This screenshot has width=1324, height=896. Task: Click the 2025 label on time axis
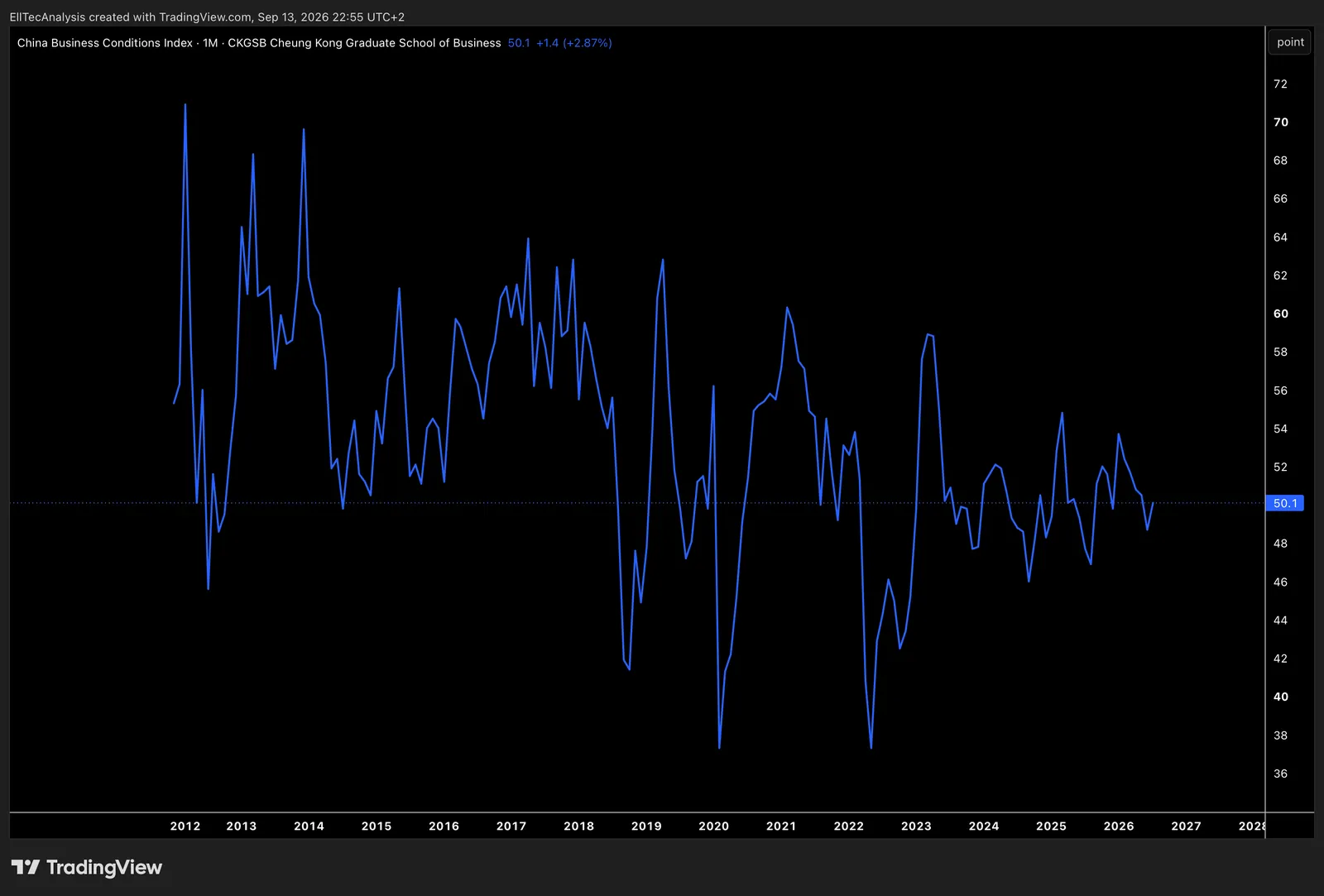1051,826
